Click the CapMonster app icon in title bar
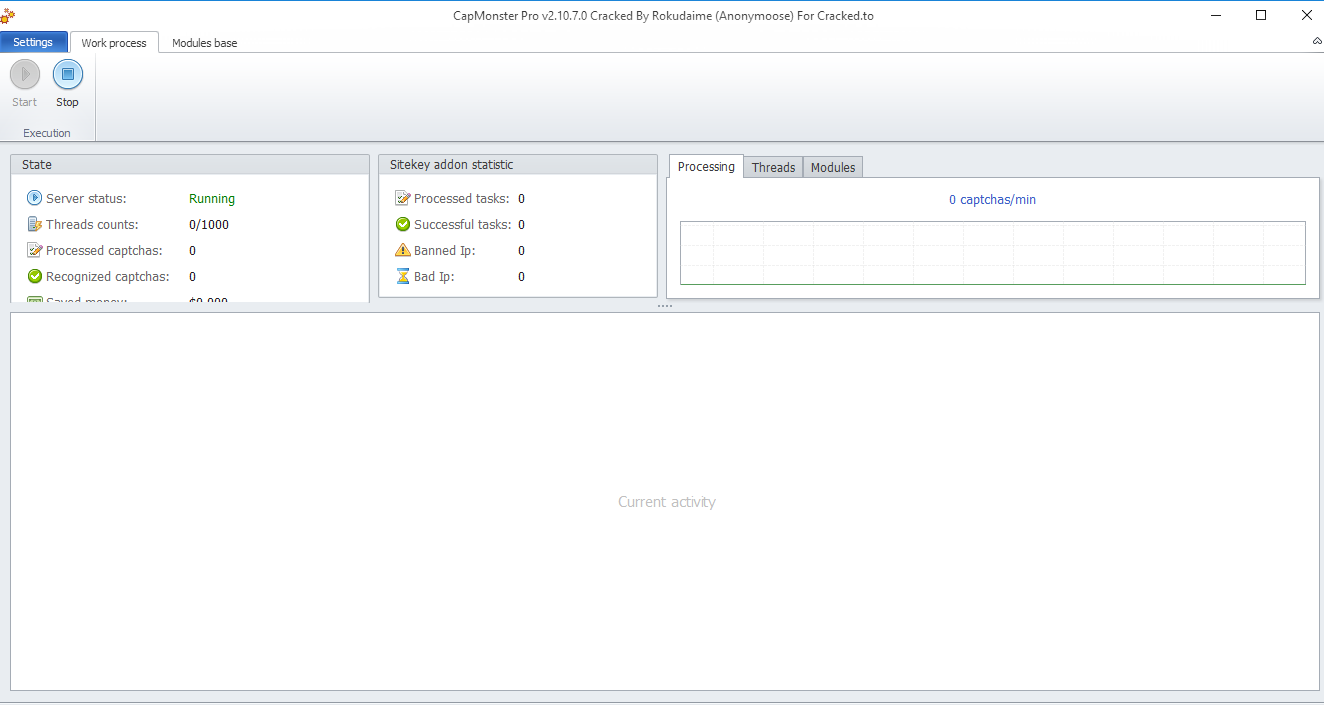The height and width of the screenshot is (705, 1324). (x=7, y=15)
